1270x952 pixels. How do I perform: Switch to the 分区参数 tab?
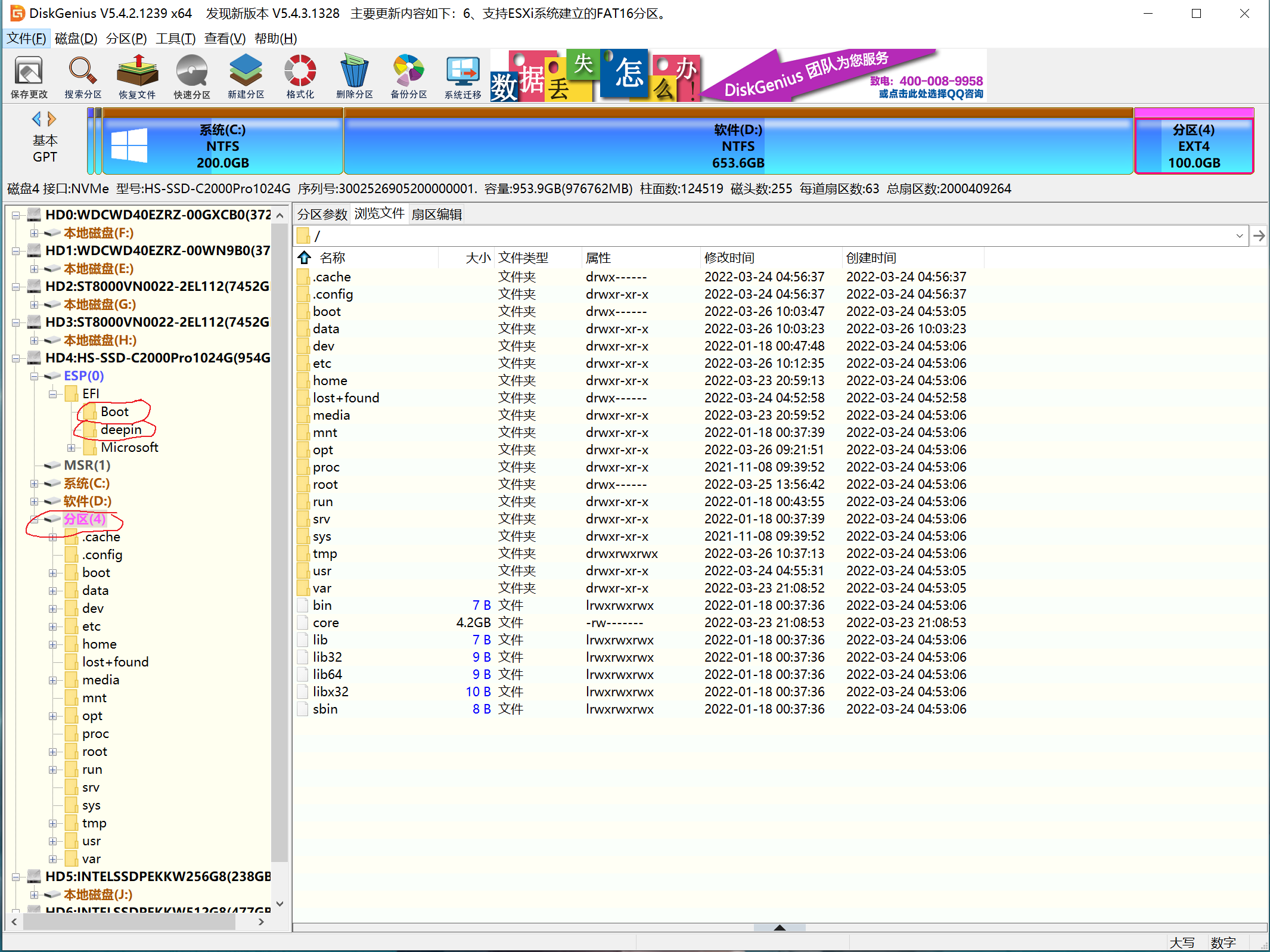click(x=322, y=215)
